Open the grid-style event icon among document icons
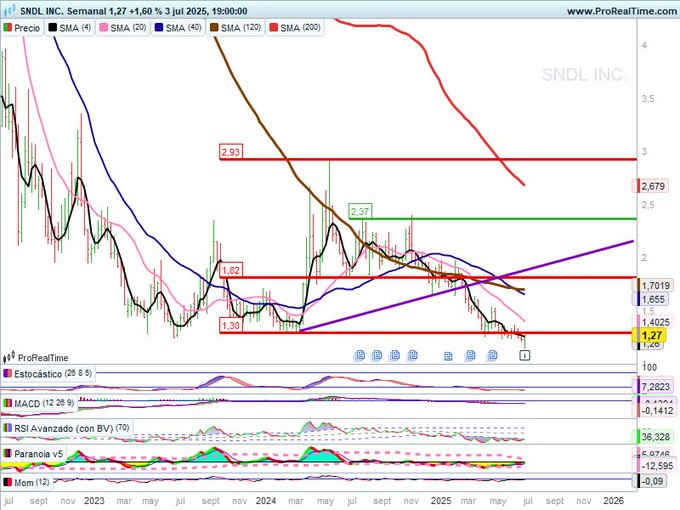This screenshot has height=510, width=680. coord(448,356)
